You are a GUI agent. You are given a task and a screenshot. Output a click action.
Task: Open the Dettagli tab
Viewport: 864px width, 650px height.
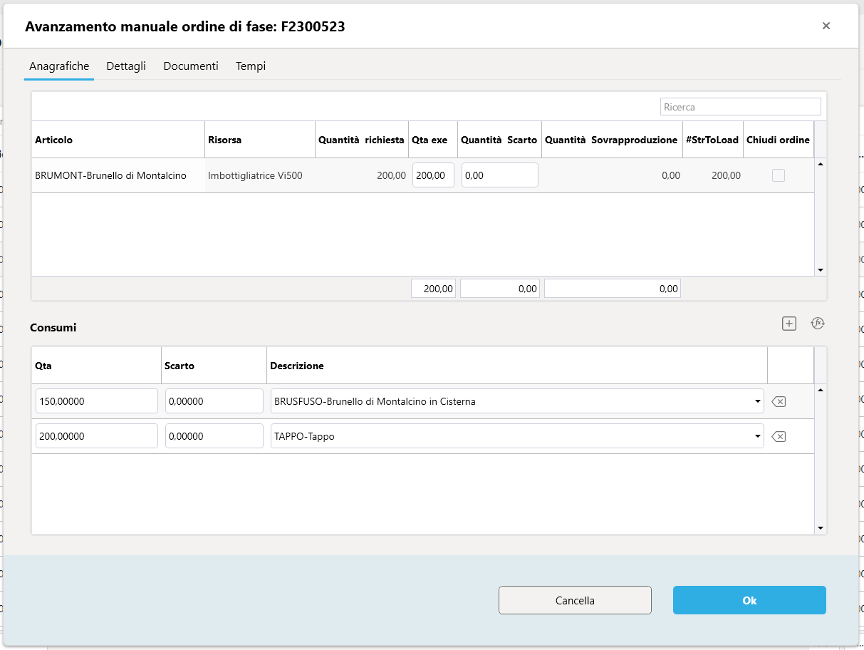pos(126,66)
